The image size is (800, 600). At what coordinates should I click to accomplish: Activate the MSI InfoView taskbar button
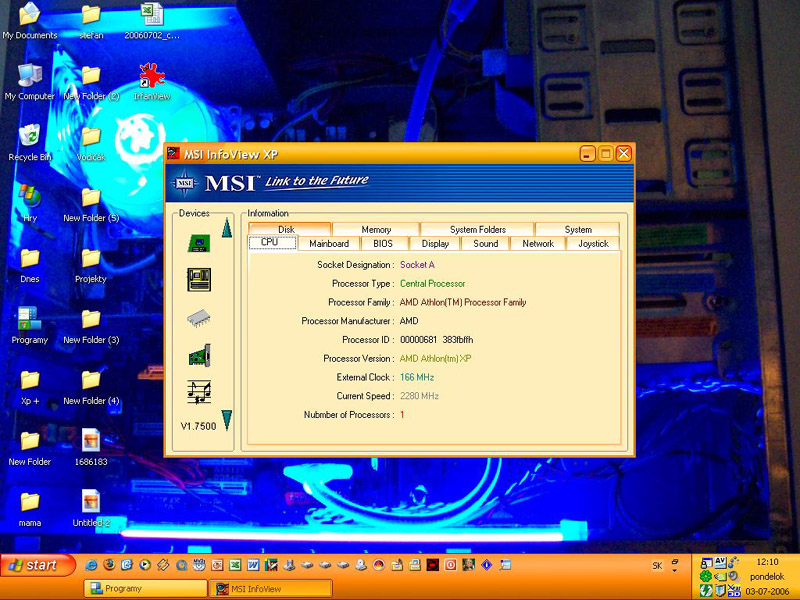coord(271,588)
